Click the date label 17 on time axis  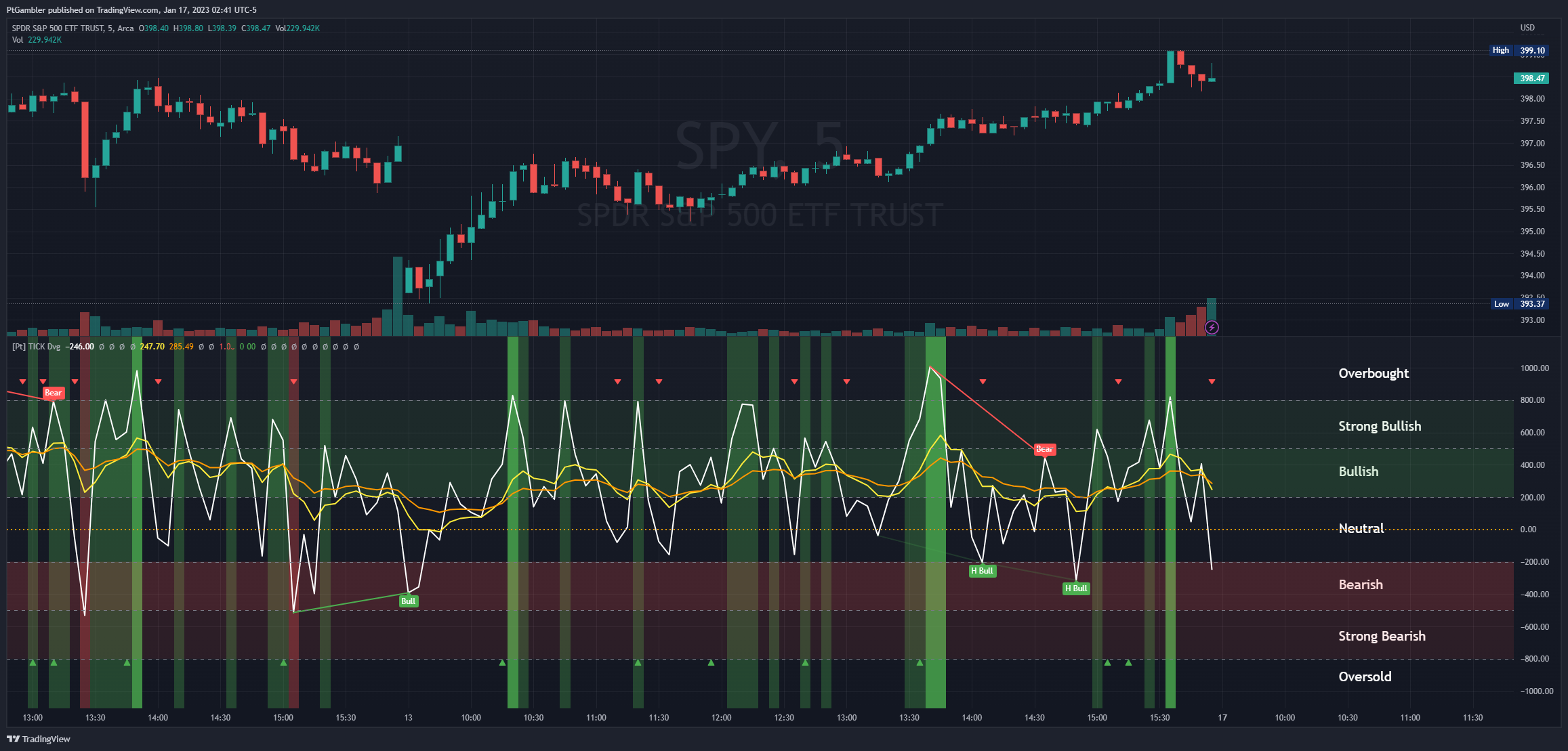(x=1222, y=718)
